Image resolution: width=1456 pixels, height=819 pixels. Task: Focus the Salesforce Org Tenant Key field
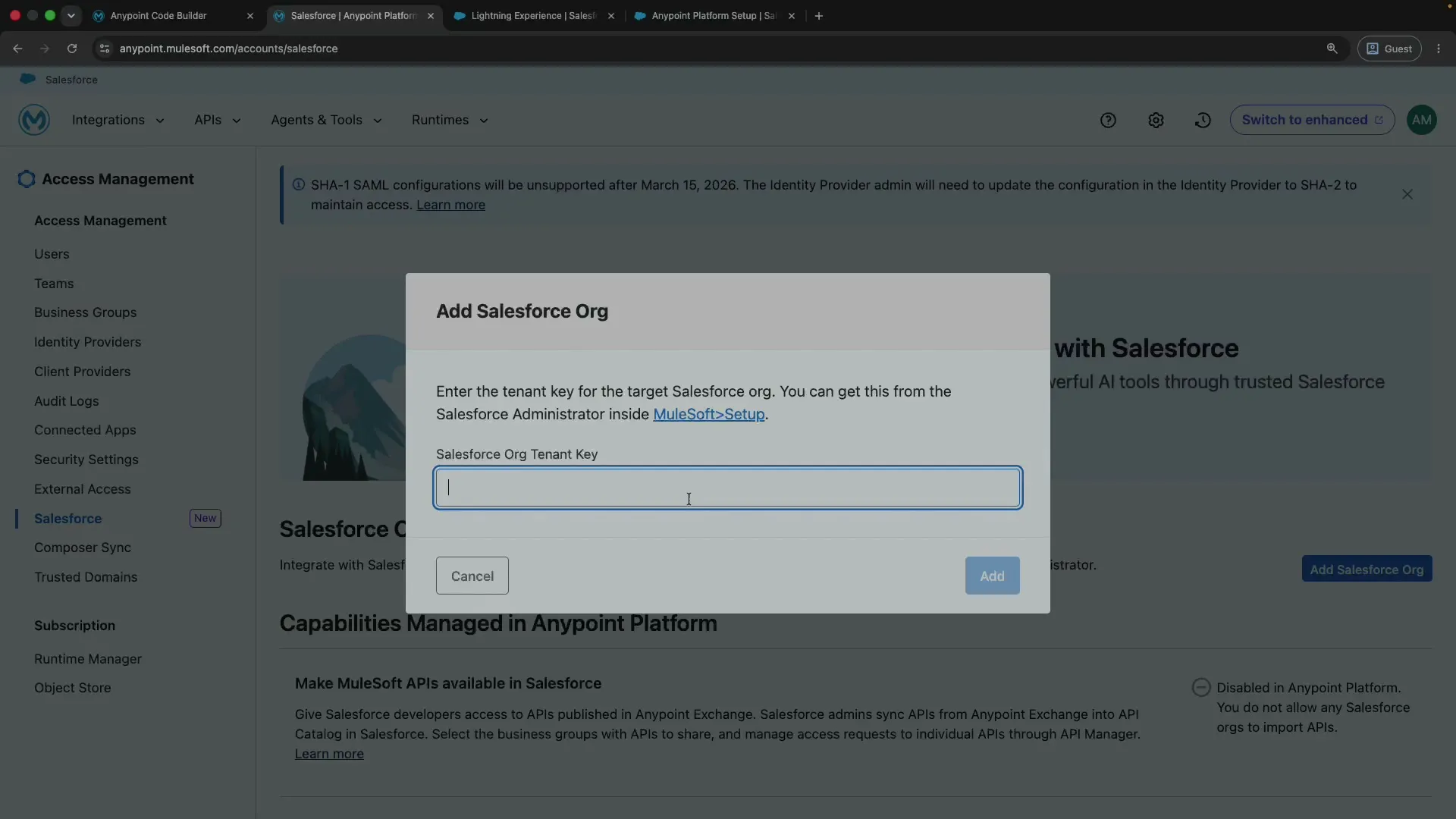pyautogui.click(x=728, y=488)
